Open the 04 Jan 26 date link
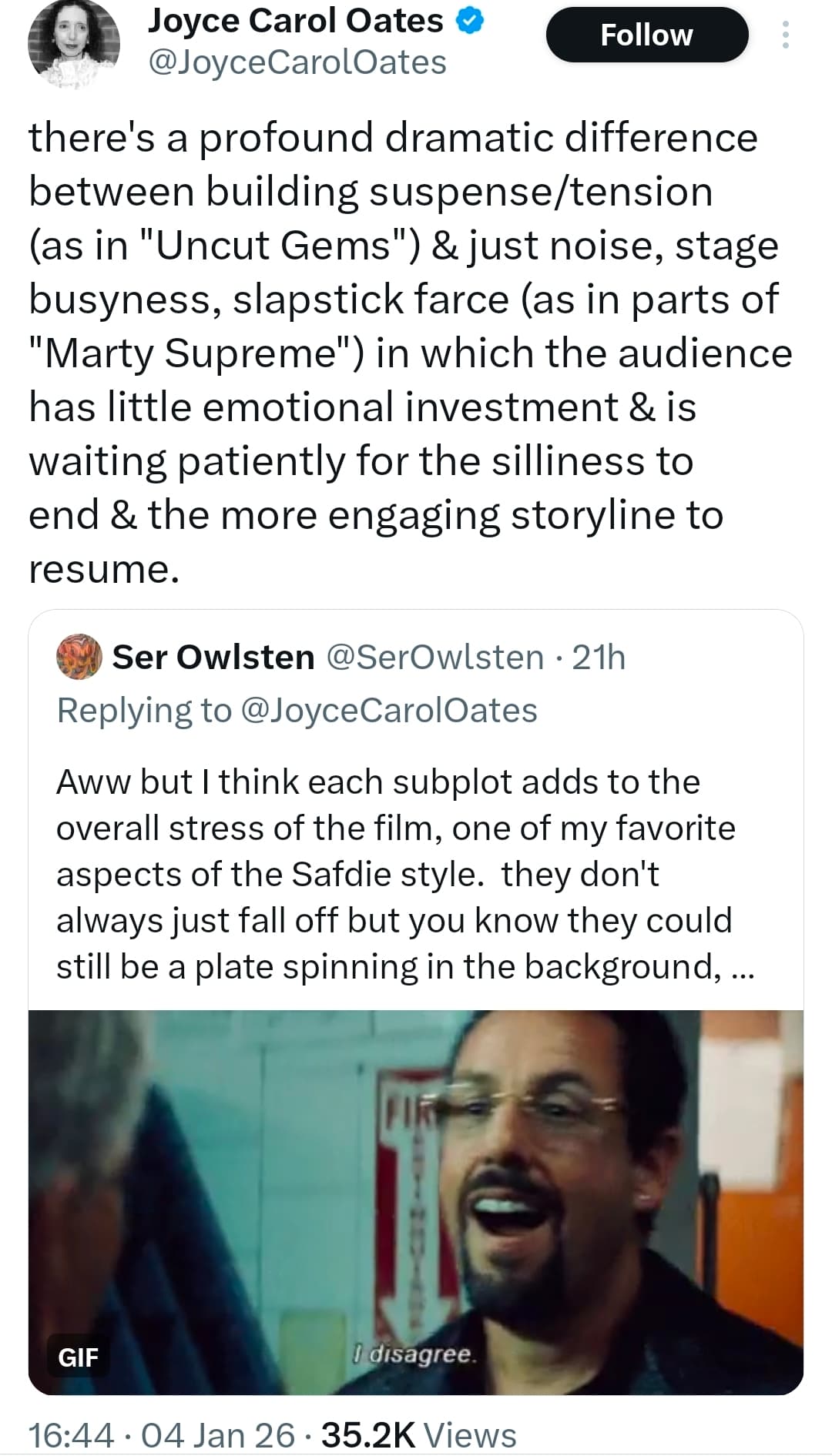 click(218, 1435)
